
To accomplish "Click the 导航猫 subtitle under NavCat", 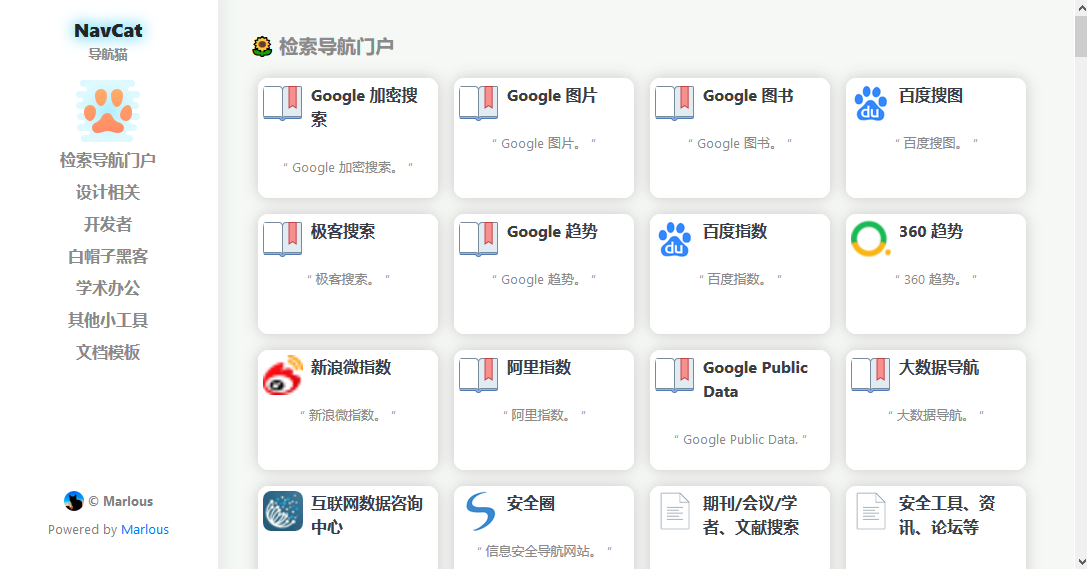I will tap(108, 55).
